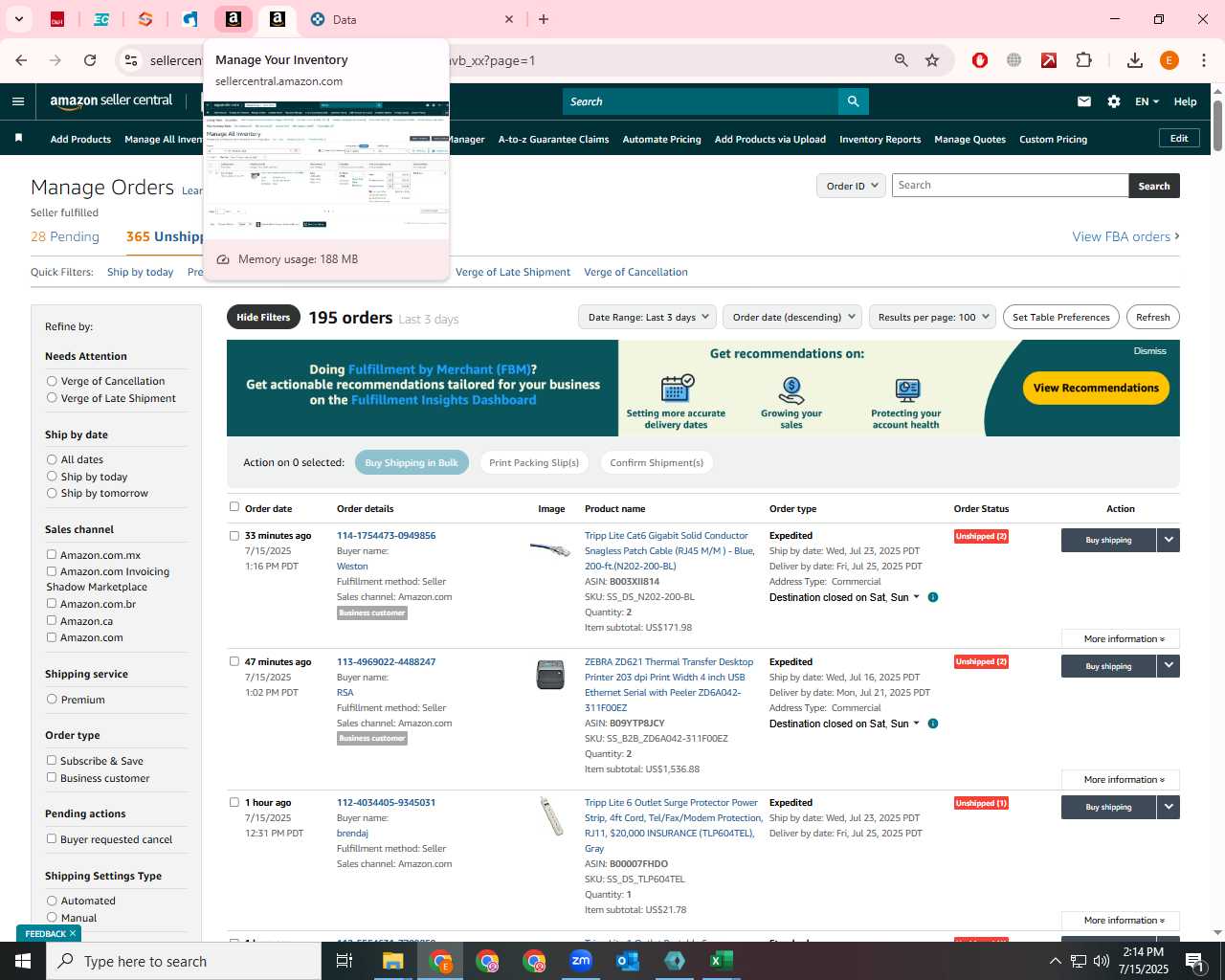
Task: Dismiss the FBM recommendations banner
Action: click(x=1149, y=351)
